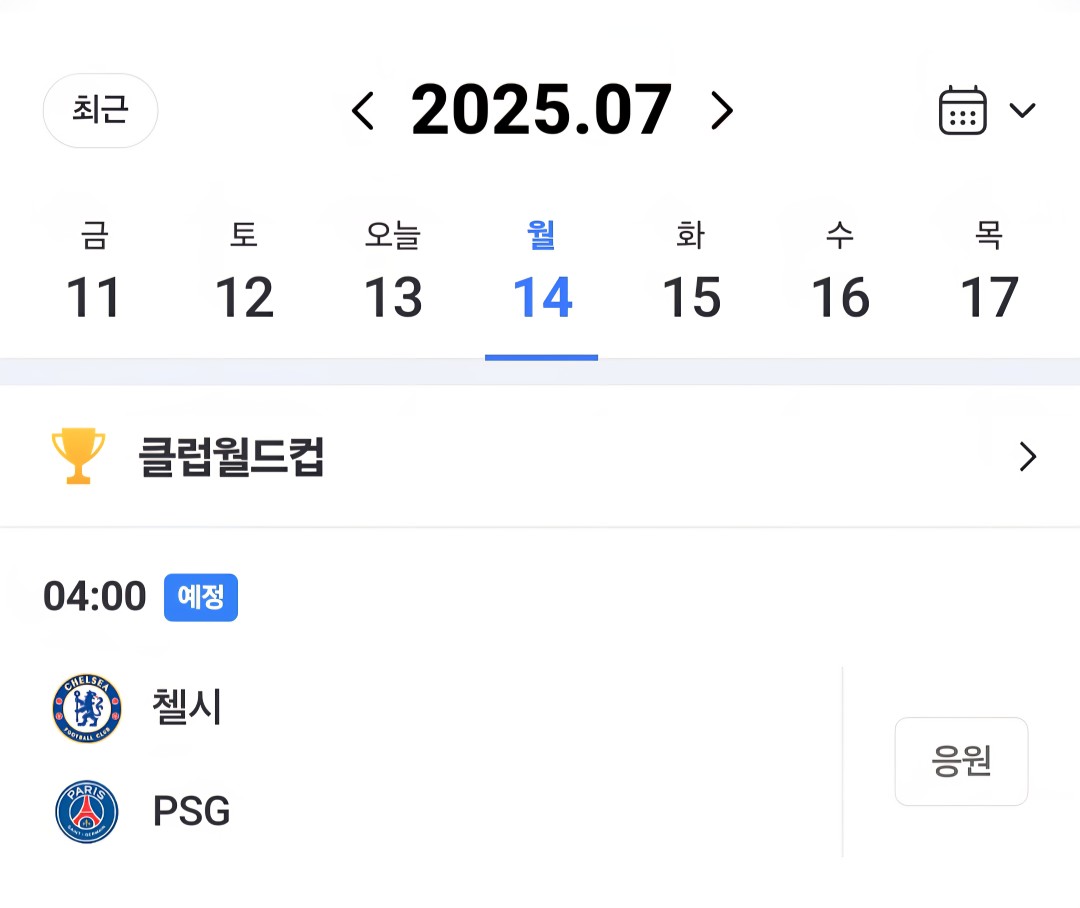
Task: Expand the calendar dropdown chevron
Action: click(1022, 110)
